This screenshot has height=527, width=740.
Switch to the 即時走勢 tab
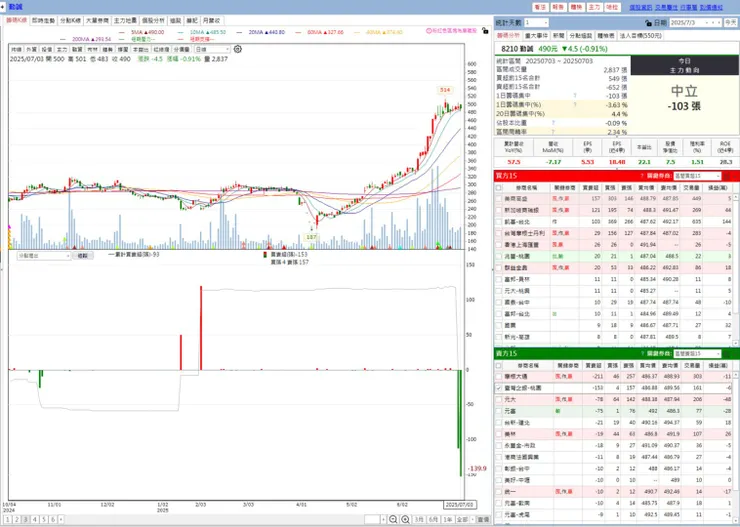(x=43, y=21)
